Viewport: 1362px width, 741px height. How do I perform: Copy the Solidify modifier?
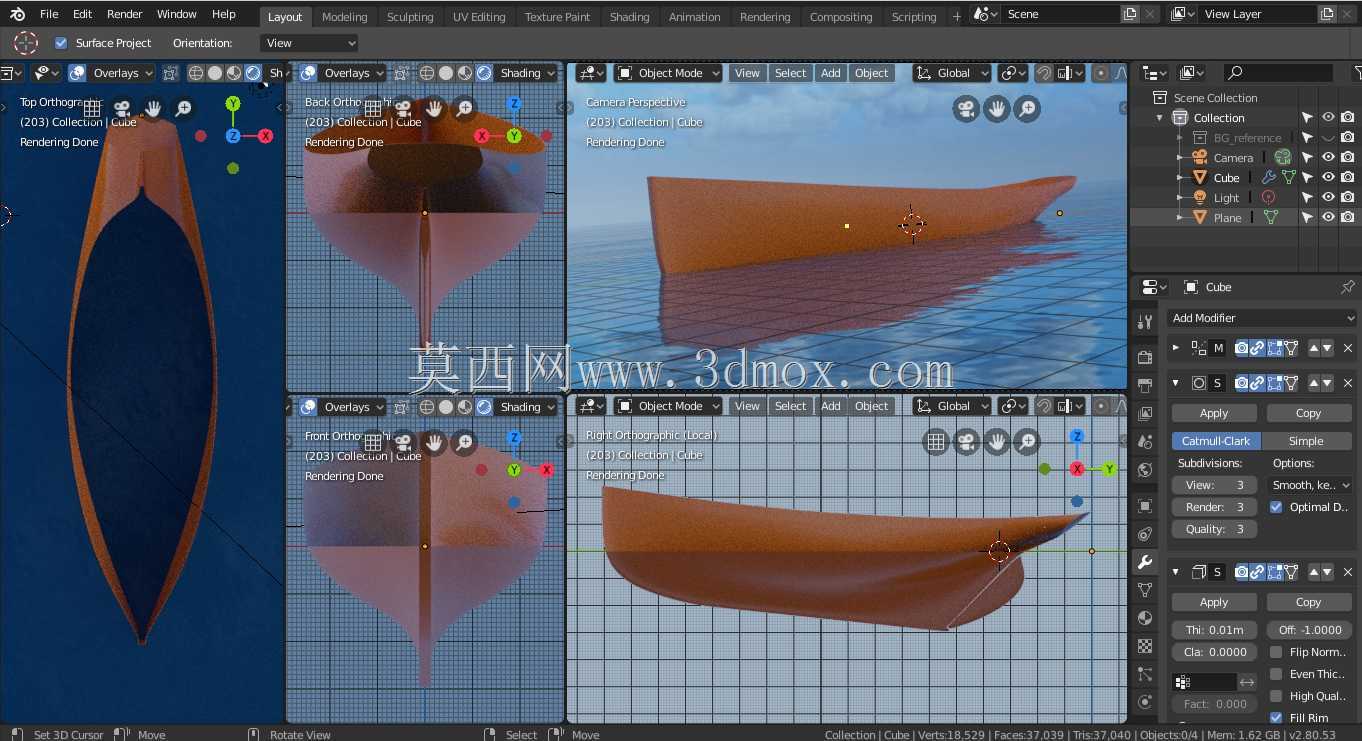1309,602
